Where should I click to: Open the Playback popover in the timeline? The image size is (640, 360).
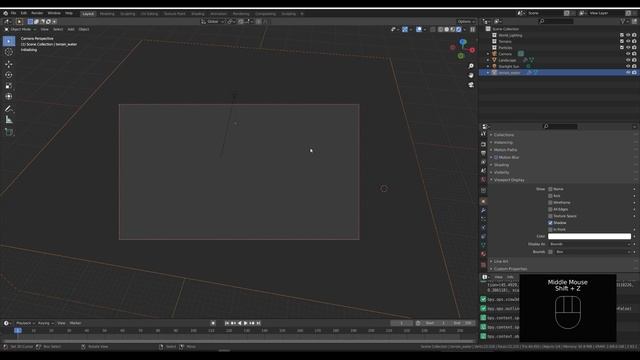tap(25, 323)
